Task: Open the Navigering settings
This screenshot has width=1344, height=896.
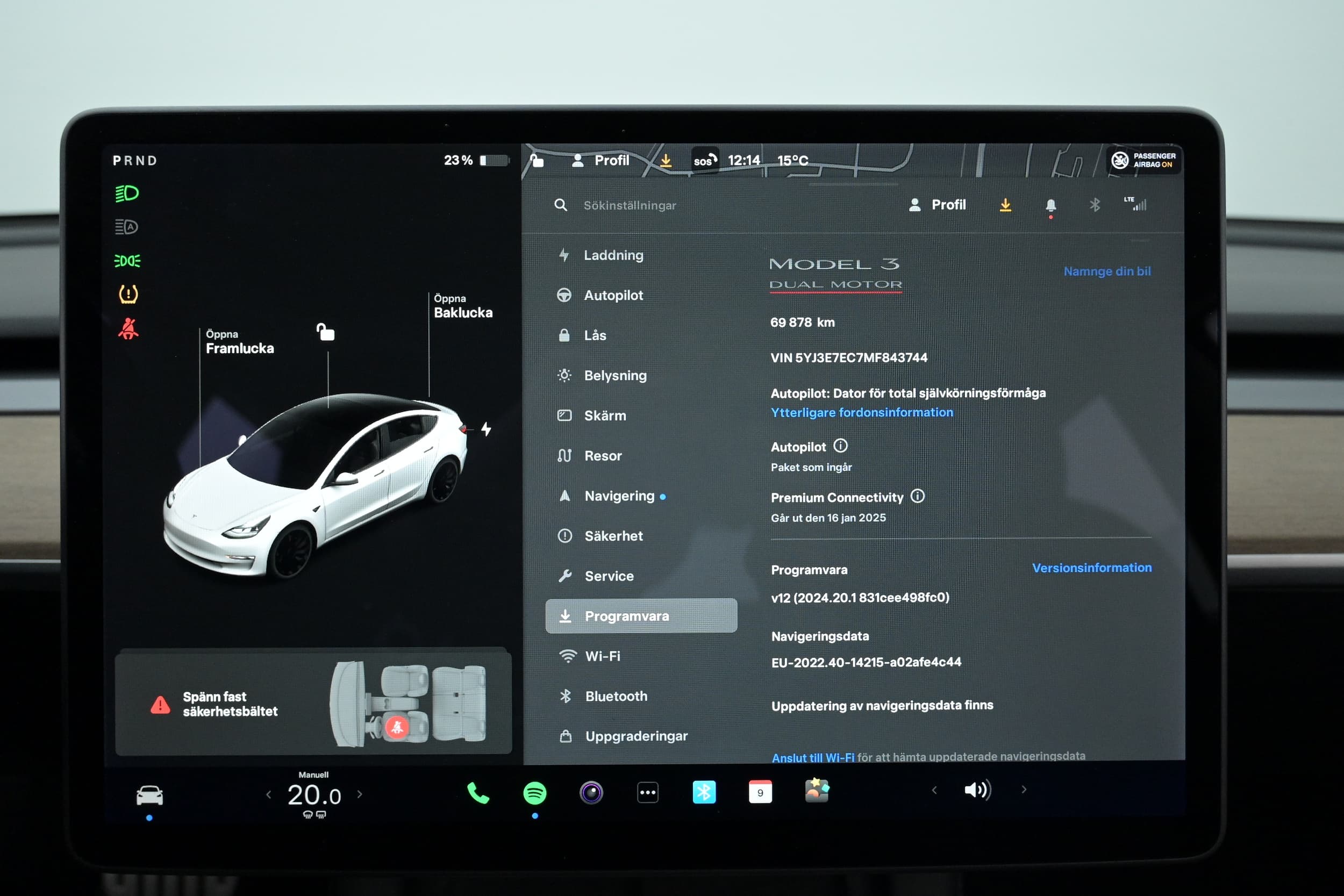Action: [x=611, y=496]
